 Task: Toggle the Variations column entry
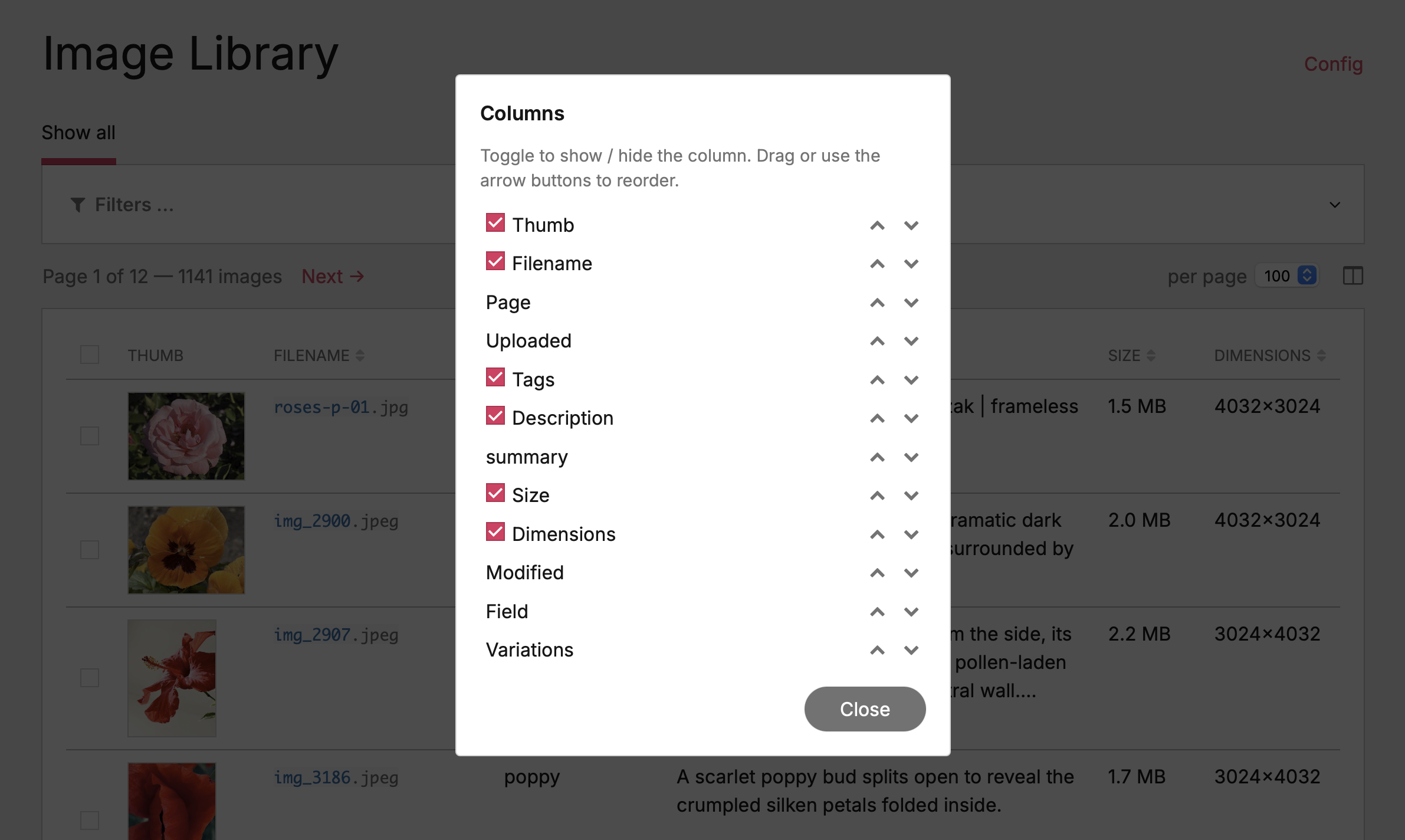pyautogui.click(x=530, y=650)
